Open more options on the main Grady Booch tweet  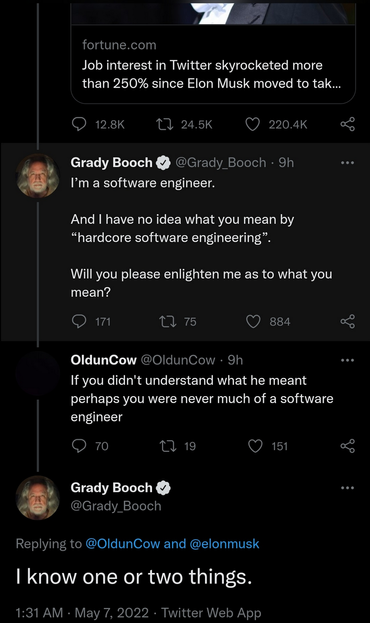pos(347,488)
